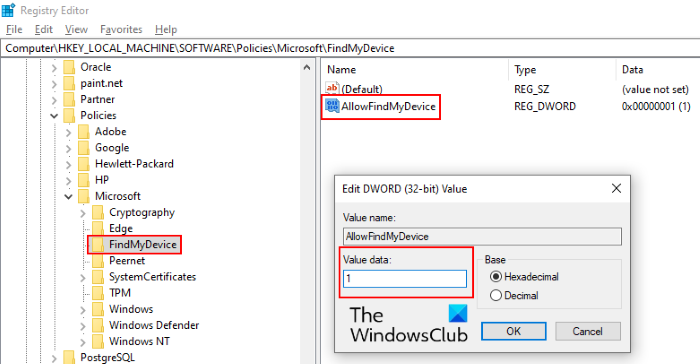This screenshot has height=364, width=700.
Task: Click the REG_DWORD type cell
Action: (x=545, y=106)
